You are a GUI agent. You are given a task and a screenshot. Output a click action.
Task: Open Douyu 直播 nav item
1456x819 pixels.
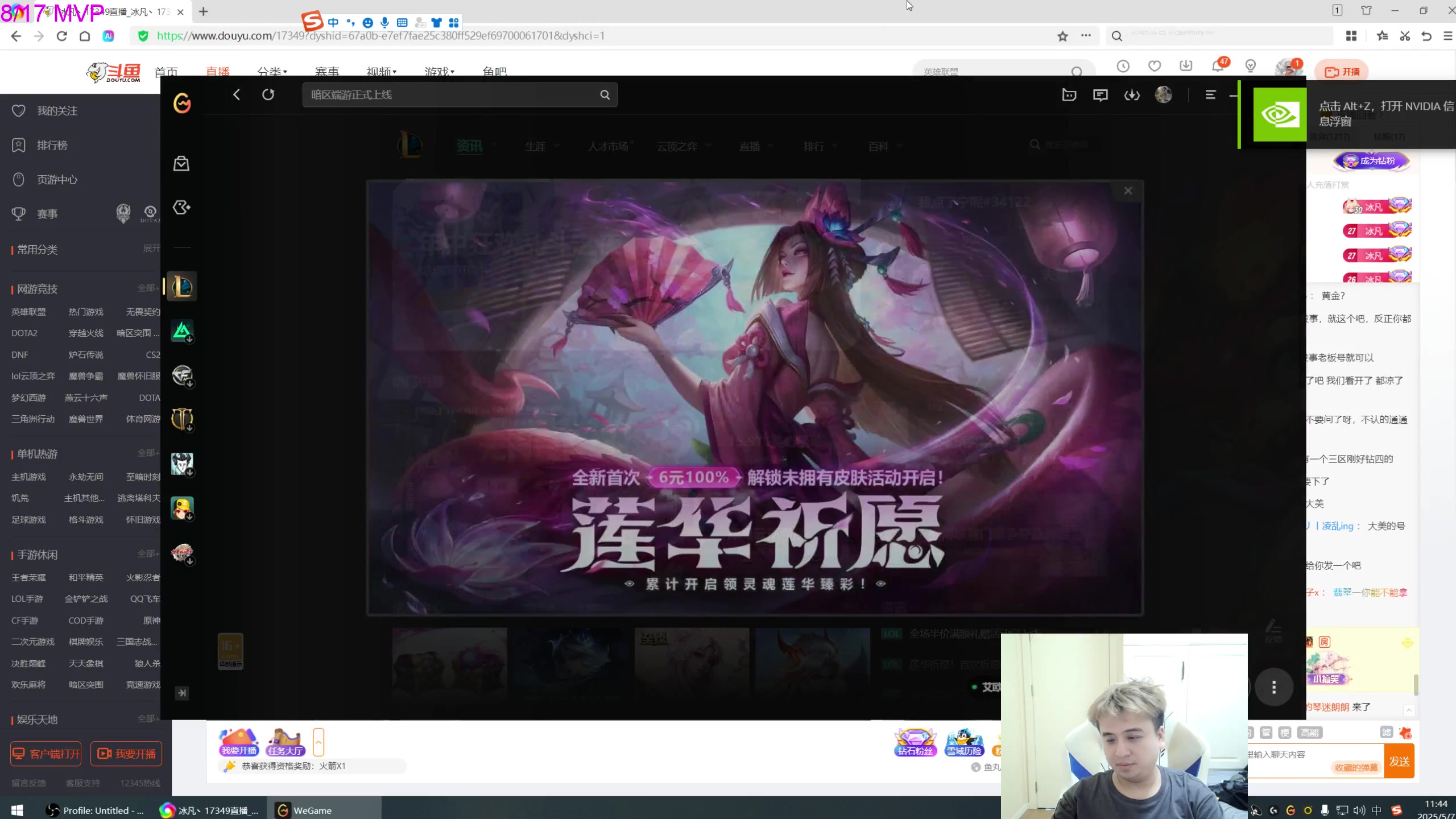point(217,71)
